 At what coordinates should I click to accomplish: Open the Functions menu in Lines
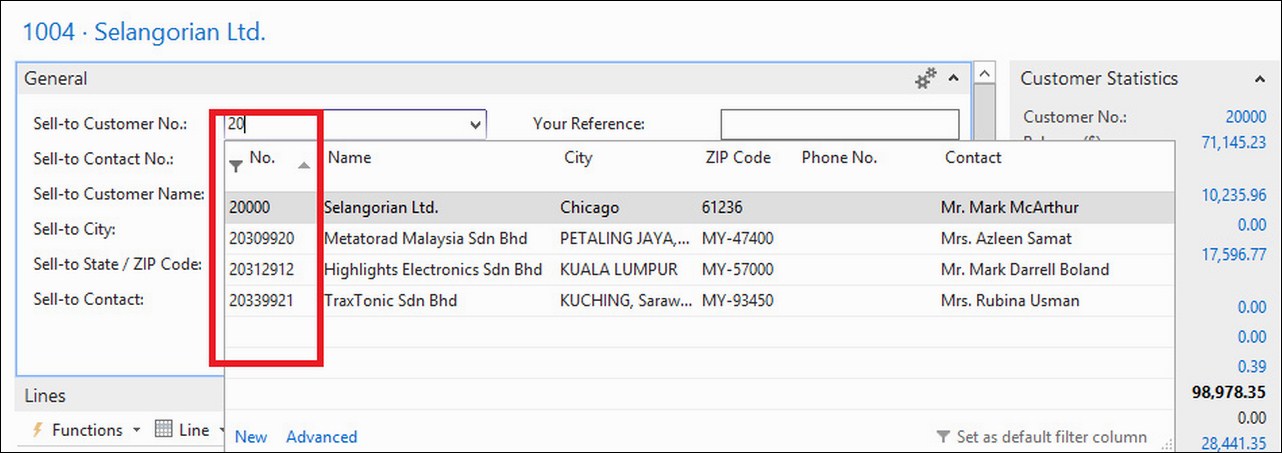click(x=87, y=430)
